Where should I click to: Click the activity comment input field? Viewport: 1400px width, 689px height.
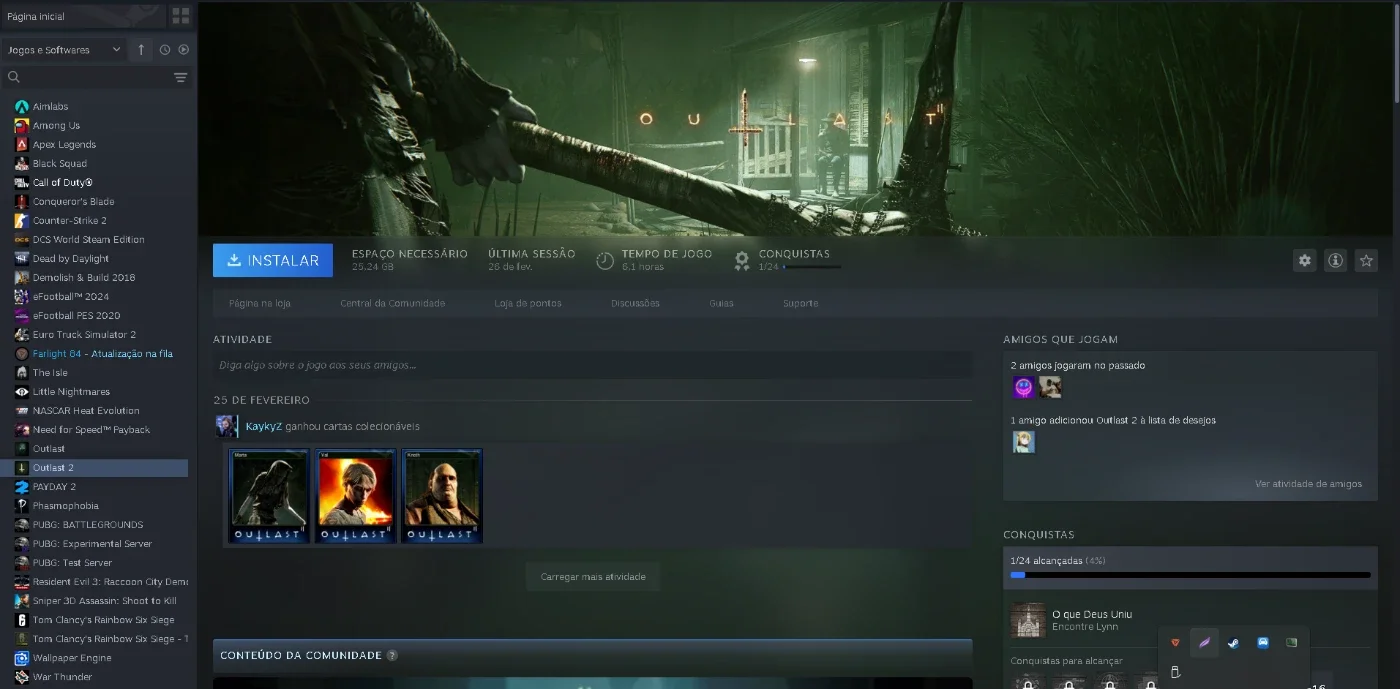click(592, 365)
